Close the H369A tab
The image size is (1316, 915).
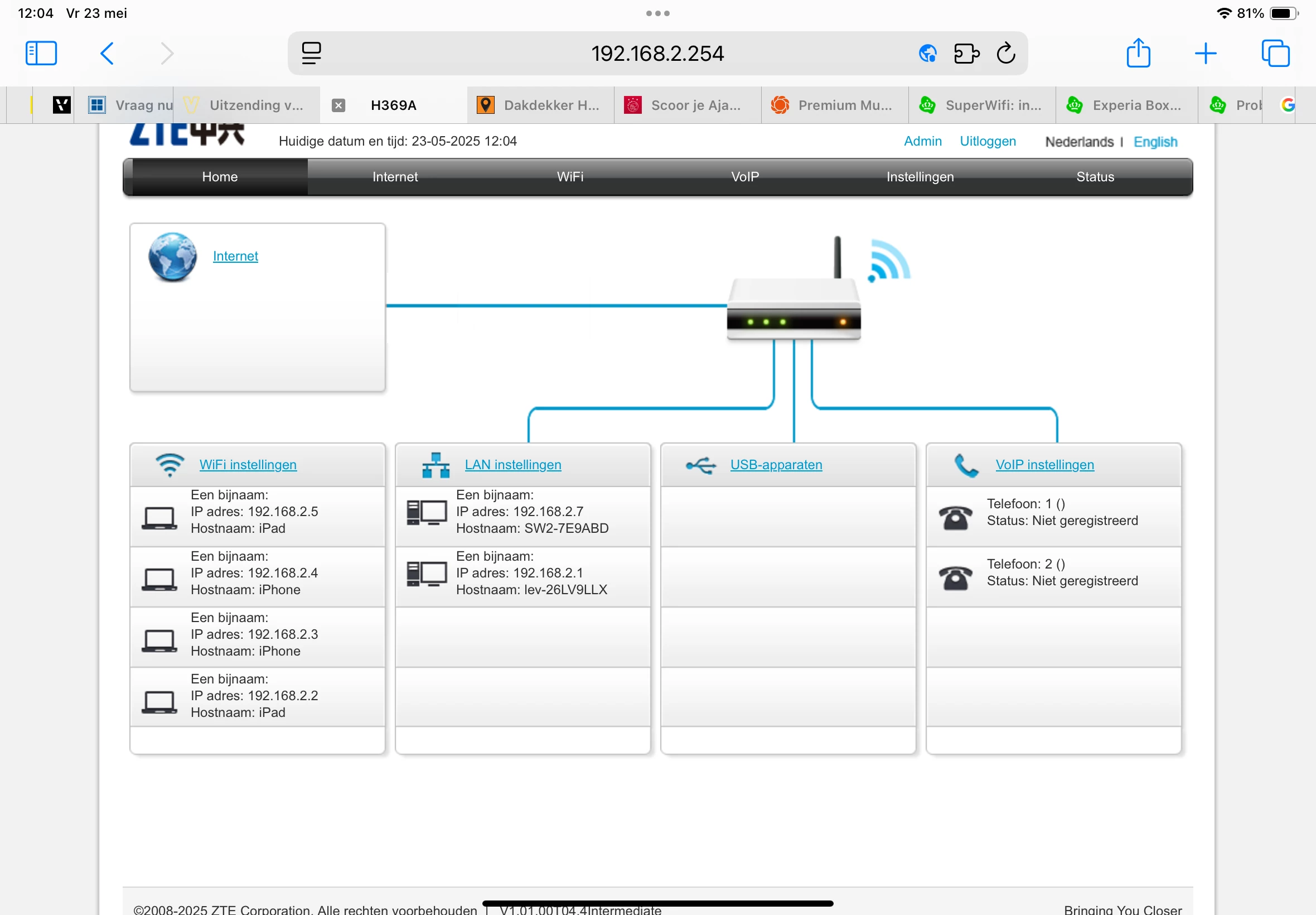pos(338,105)
